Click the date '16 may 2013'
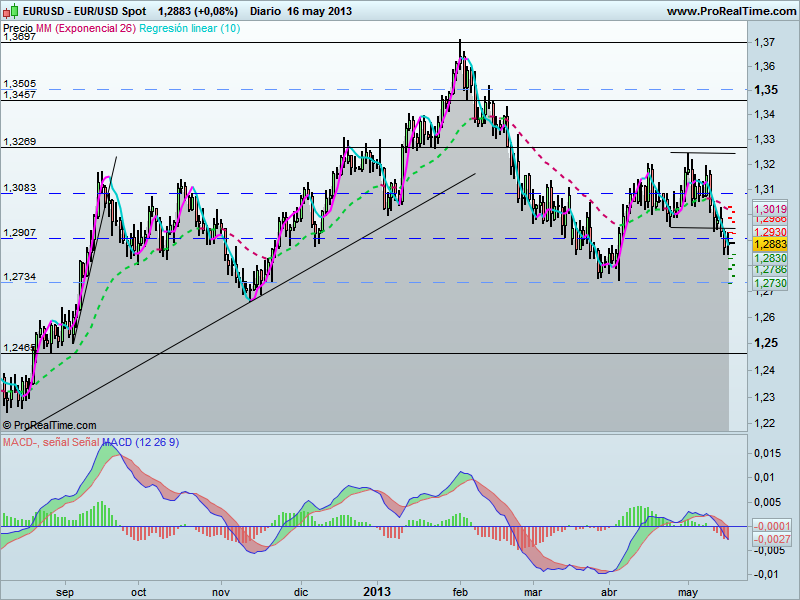 (x=319, y=11)
